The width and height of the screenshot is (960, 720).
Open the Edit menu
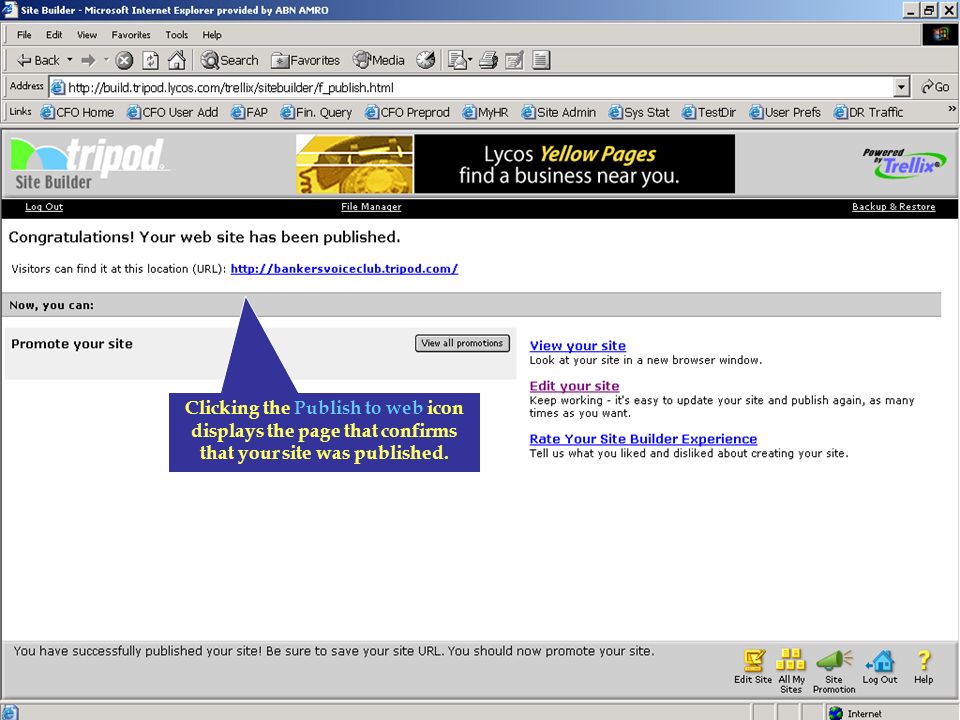pyautogui.click(x=54, y=35)
